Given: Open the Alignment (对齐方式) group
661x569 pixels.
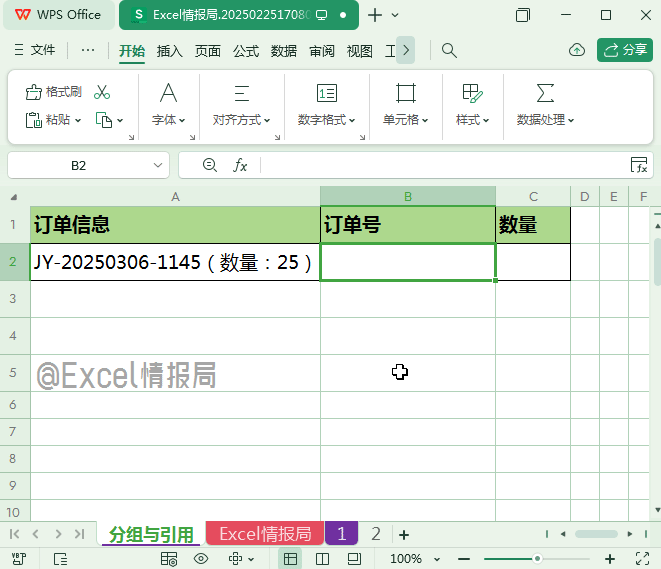Looking at the screenshot, I should click(241, 104).
